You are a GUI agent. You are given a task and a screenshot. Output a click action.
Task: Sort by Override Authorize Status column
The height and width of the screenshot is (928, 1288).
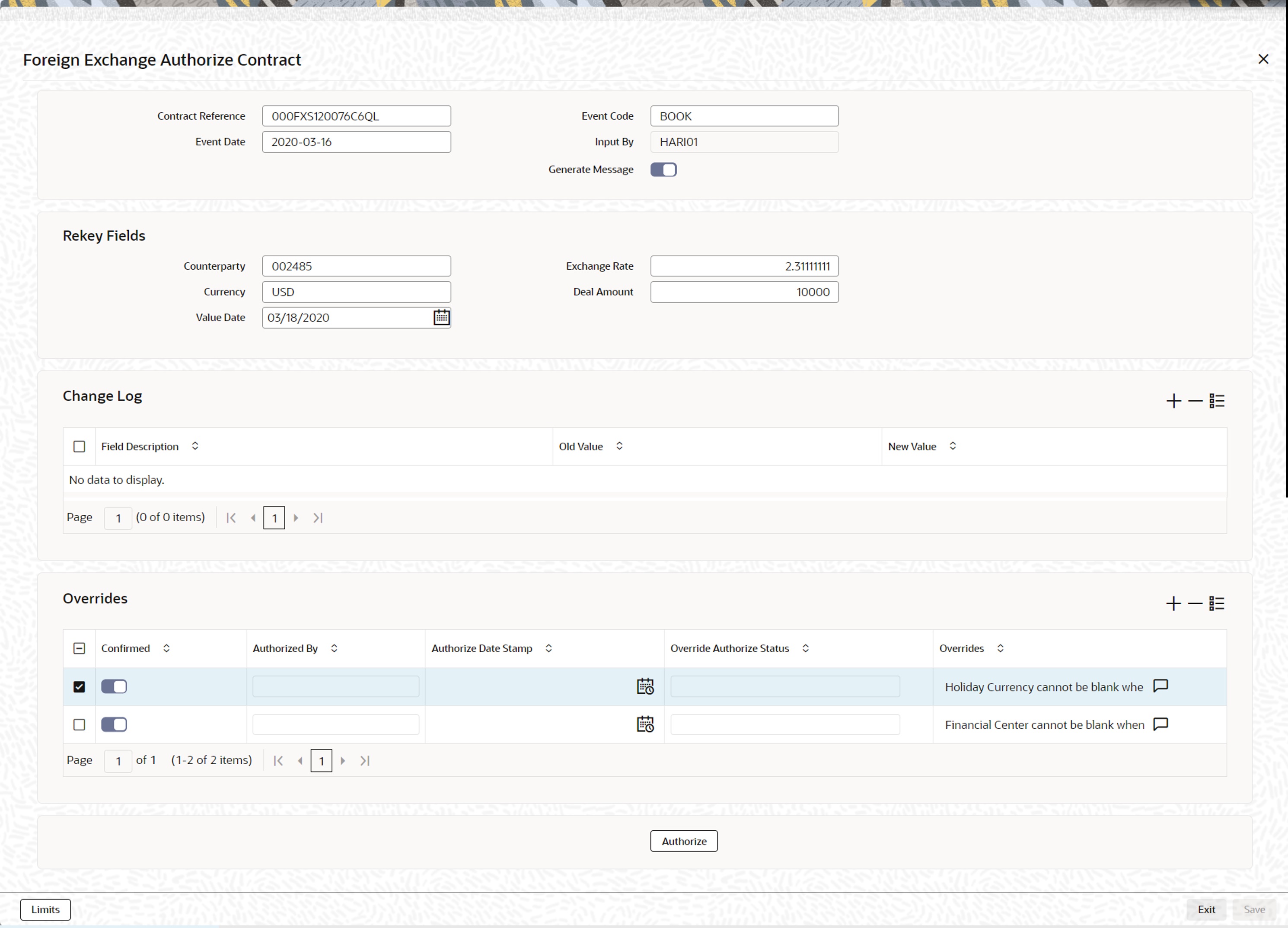[x=805, y=649]
